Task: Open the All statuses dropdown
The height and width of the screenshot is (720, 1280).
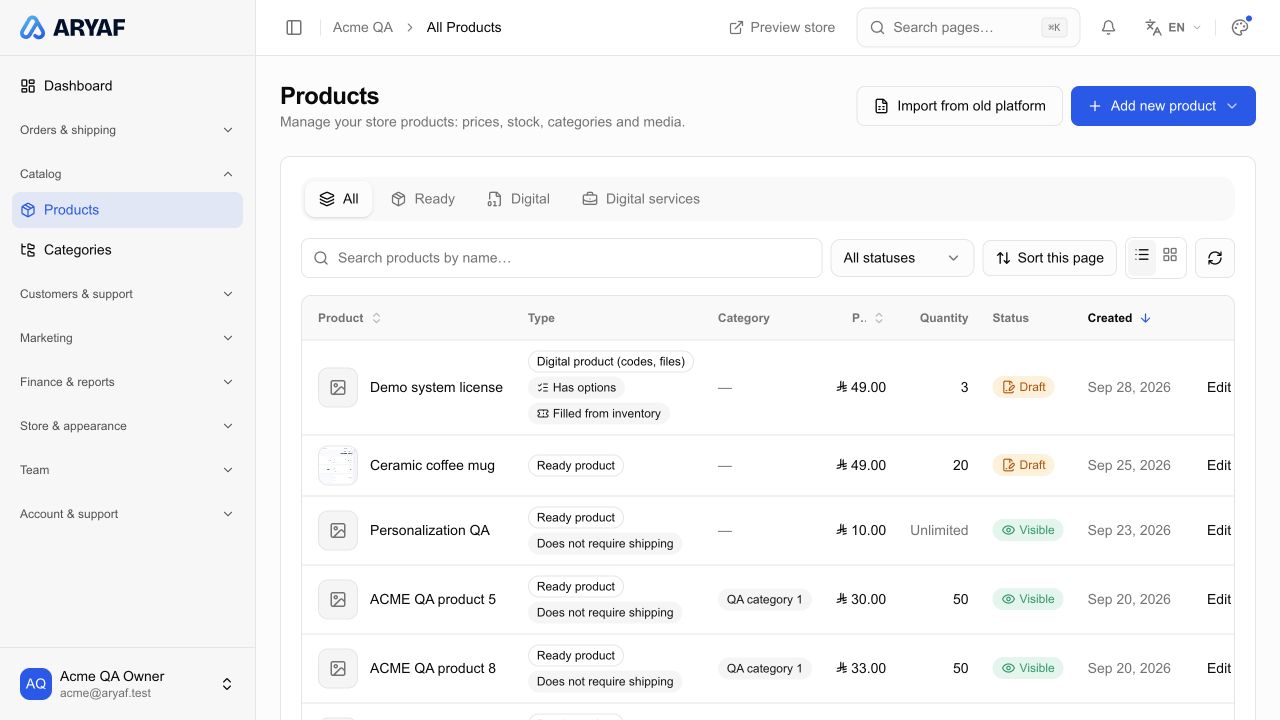Action: pyautogui.click(x=902, y=258)
